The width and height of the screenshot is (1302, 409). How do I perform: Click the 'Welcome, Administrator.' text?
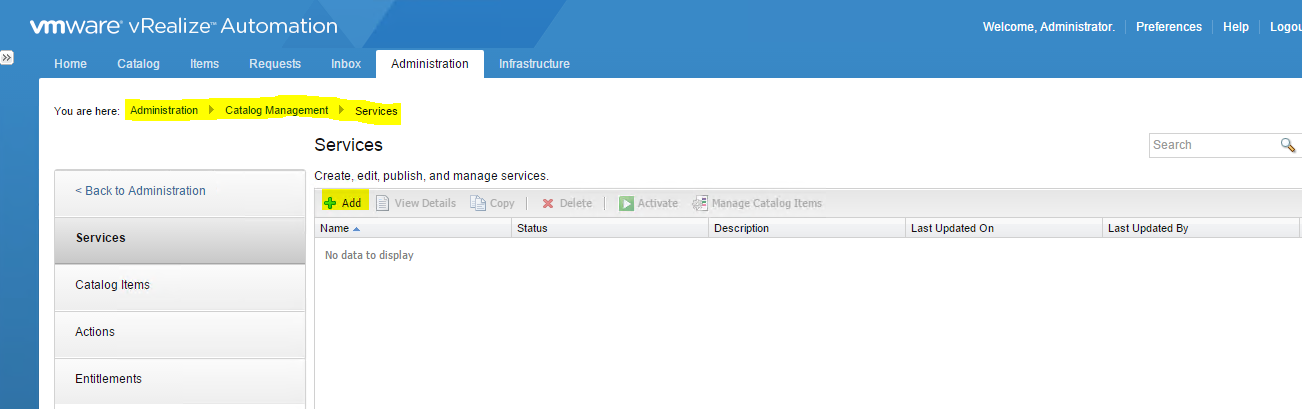[x=1049, y=27]
